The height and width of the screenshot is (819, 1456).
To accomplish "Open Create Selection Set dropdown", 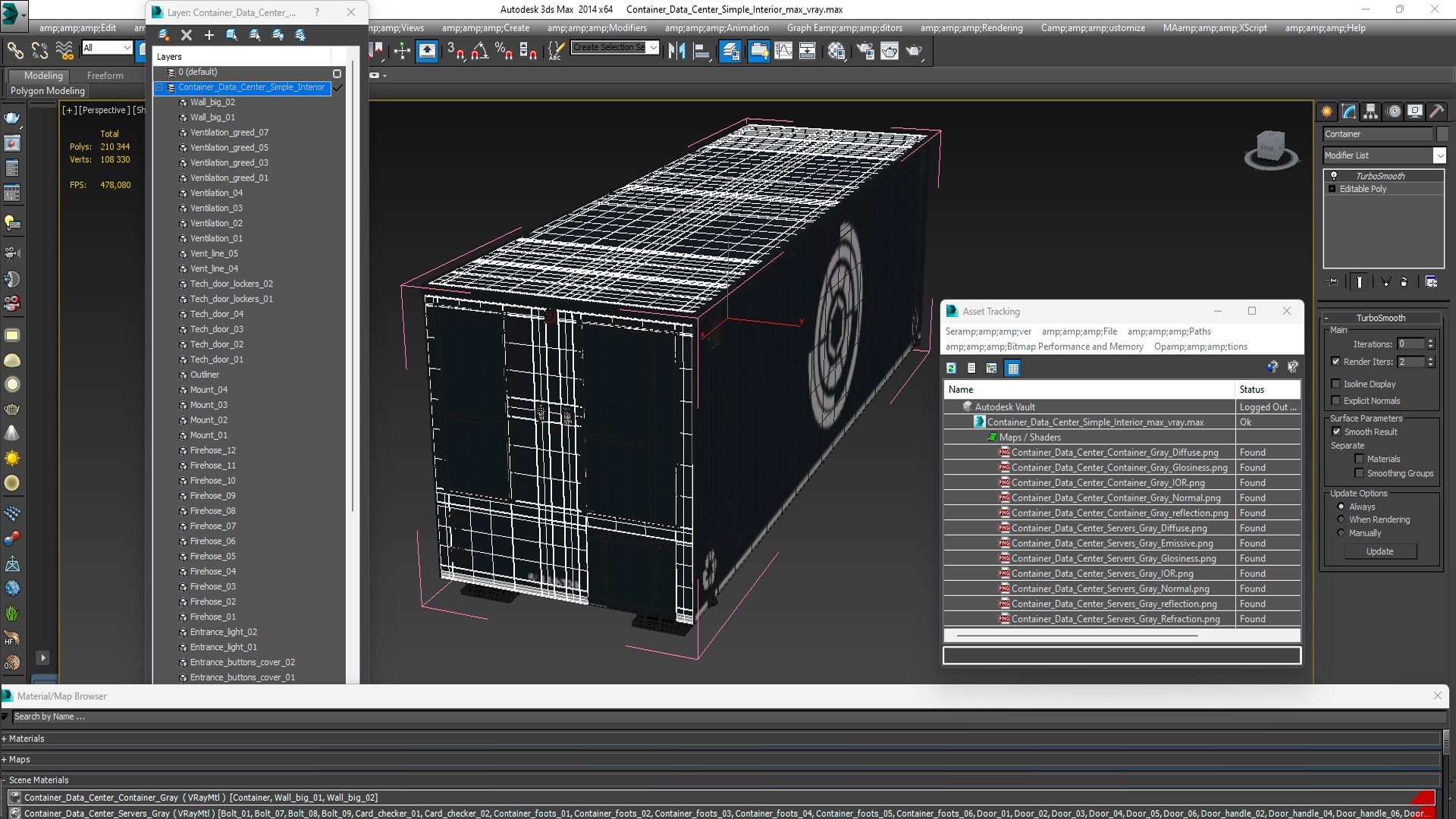I will 653,47.
